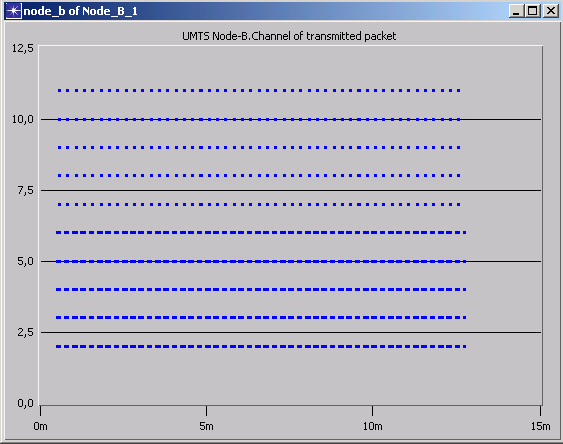Click the y-axis label 2,5
Viewport: 563px width, 444px height.
pyautogui.click(x=25, y=332)
